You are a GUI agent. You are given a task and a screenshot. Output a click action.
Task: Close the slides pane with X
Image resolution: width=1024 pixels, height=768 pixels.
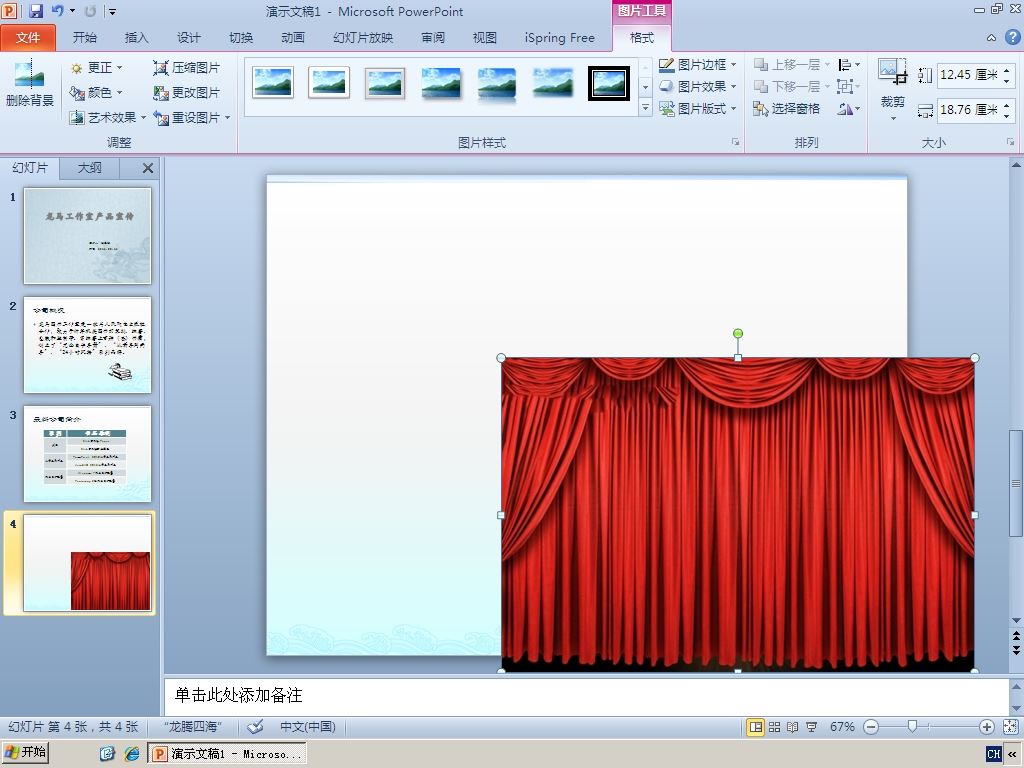click(x=148, y=168)
